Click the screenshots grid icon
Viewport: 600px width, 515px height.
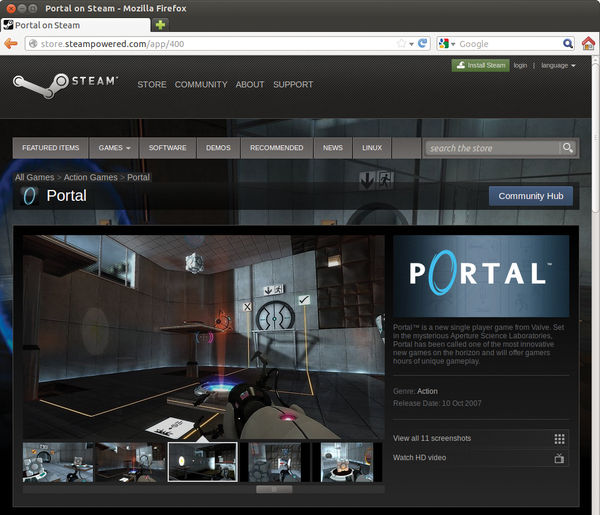point(559,439)
